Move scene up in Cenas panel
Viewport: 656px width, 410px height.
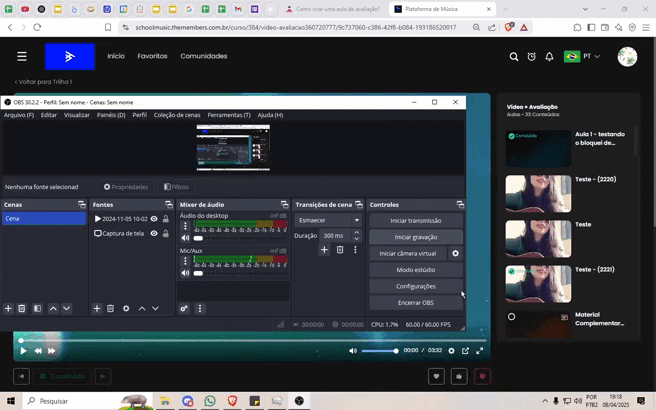53,308
